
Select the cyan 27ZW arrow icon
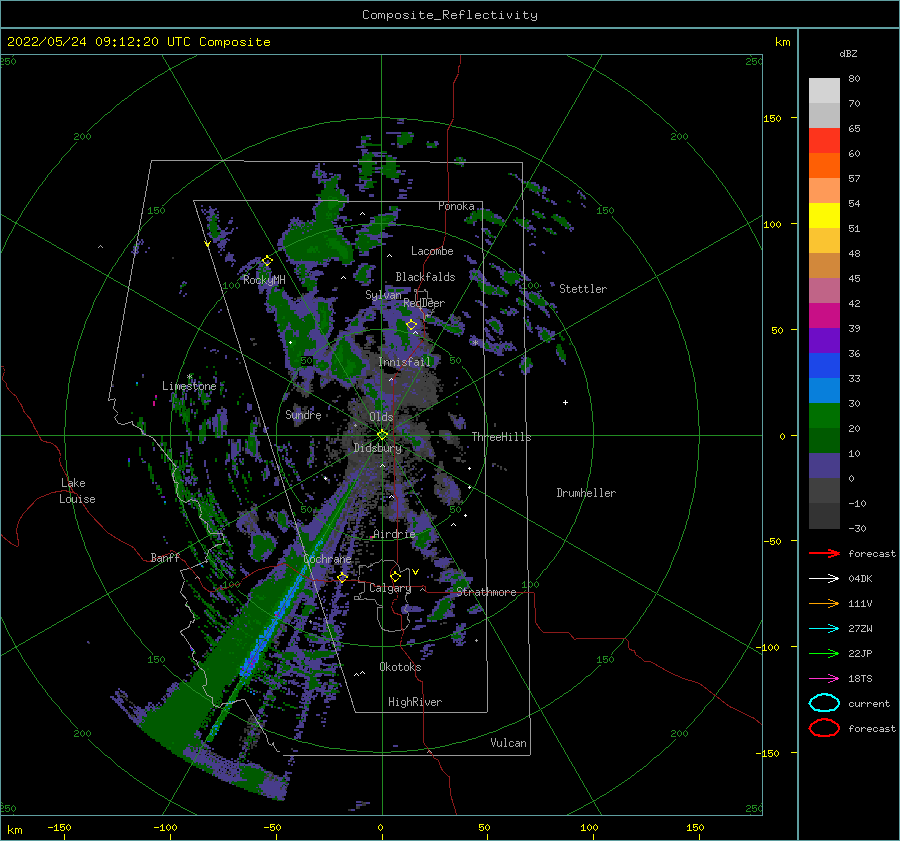pos(824,629)
